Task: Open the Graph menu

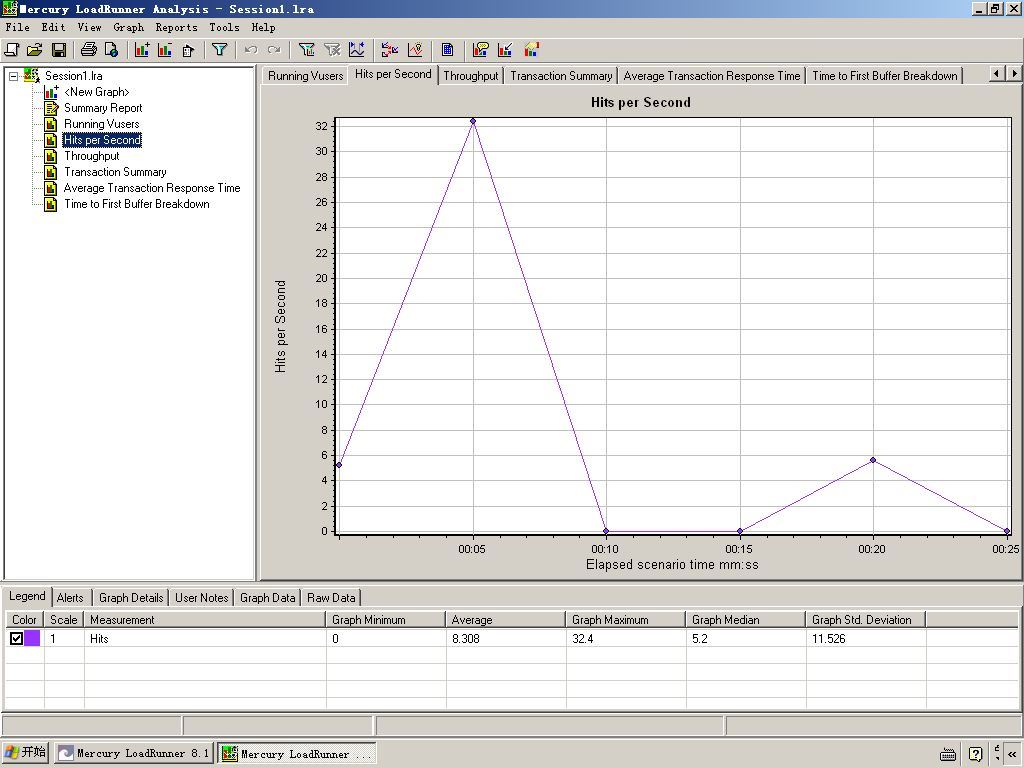Action: (129, 27)
